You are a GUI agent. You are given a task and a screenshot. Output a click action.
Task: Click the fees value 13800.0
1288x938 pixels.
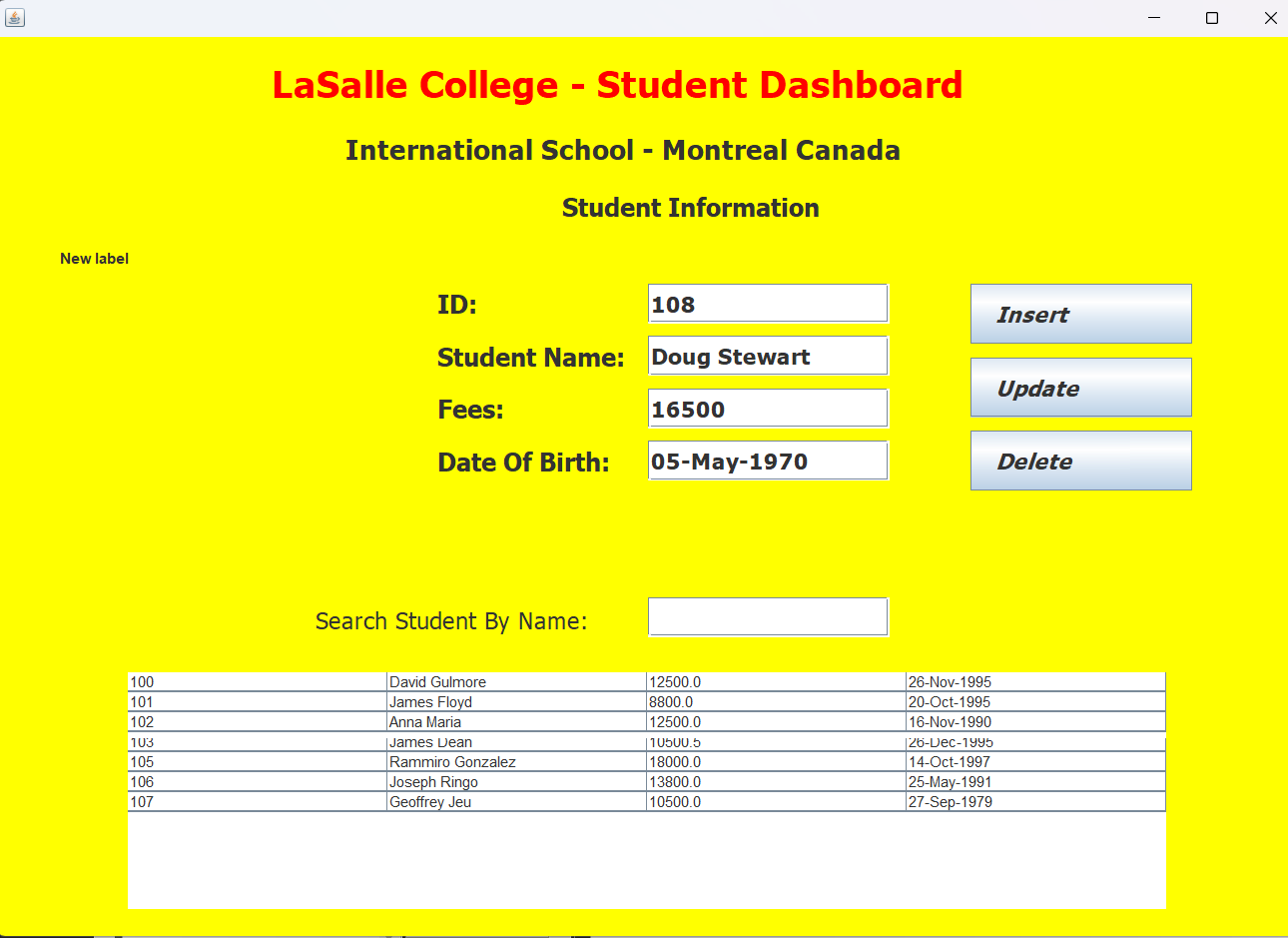pyautogui.click(x=776, y=782)
